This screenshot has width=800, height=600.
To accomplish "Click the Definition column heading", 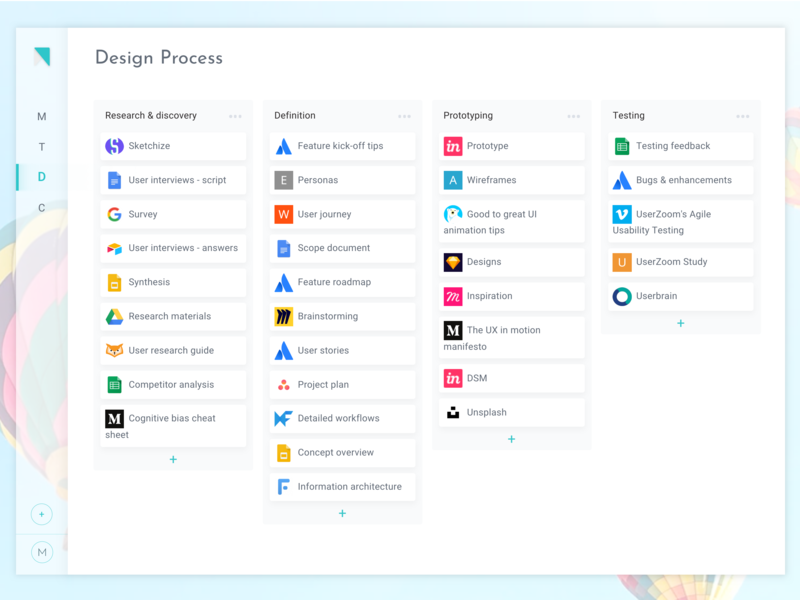I will tap(295, 116).
